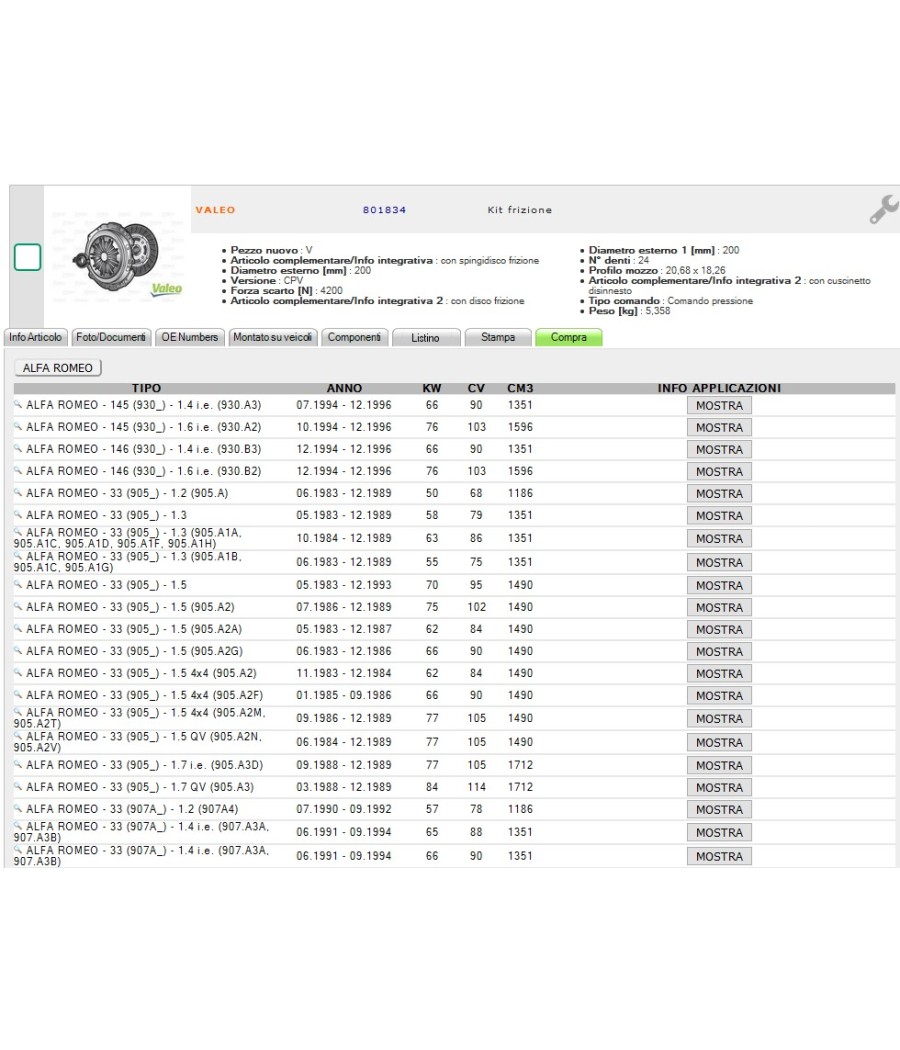Image resolution: width=900 pixels, height=1050 pixels.
Task: Click the Valeo clutch kit thumbnail image
Action: click(118, 258)
